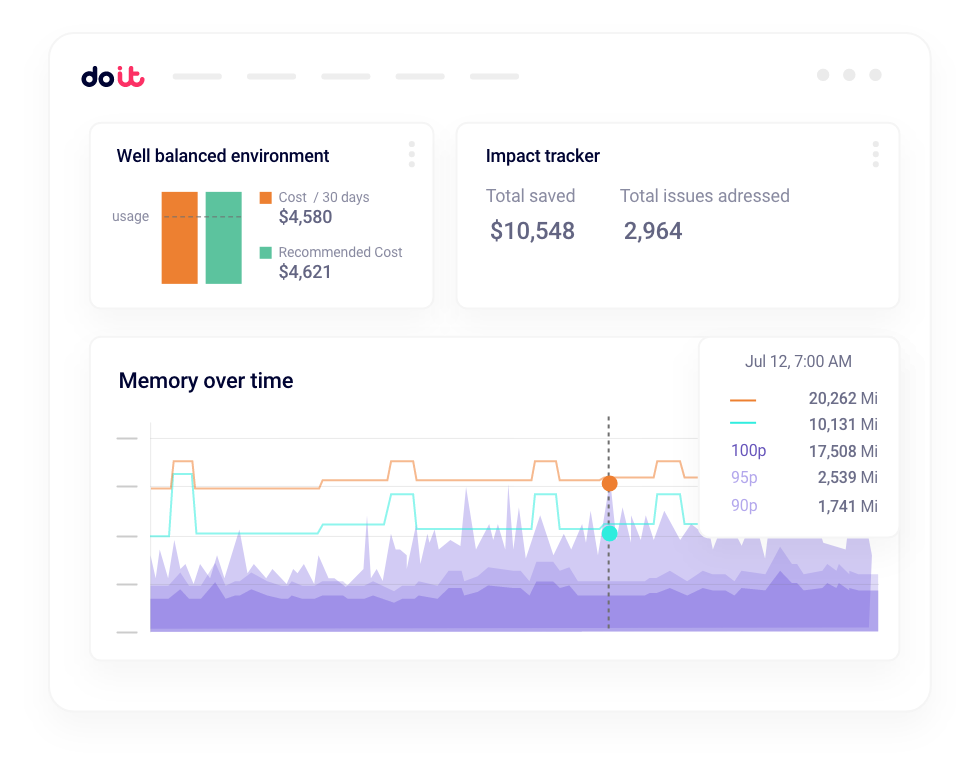Viewport: 980px width, 777px height.
Task: Click the rightmost circle icon in the header
Action: click(x=877, y=74)
